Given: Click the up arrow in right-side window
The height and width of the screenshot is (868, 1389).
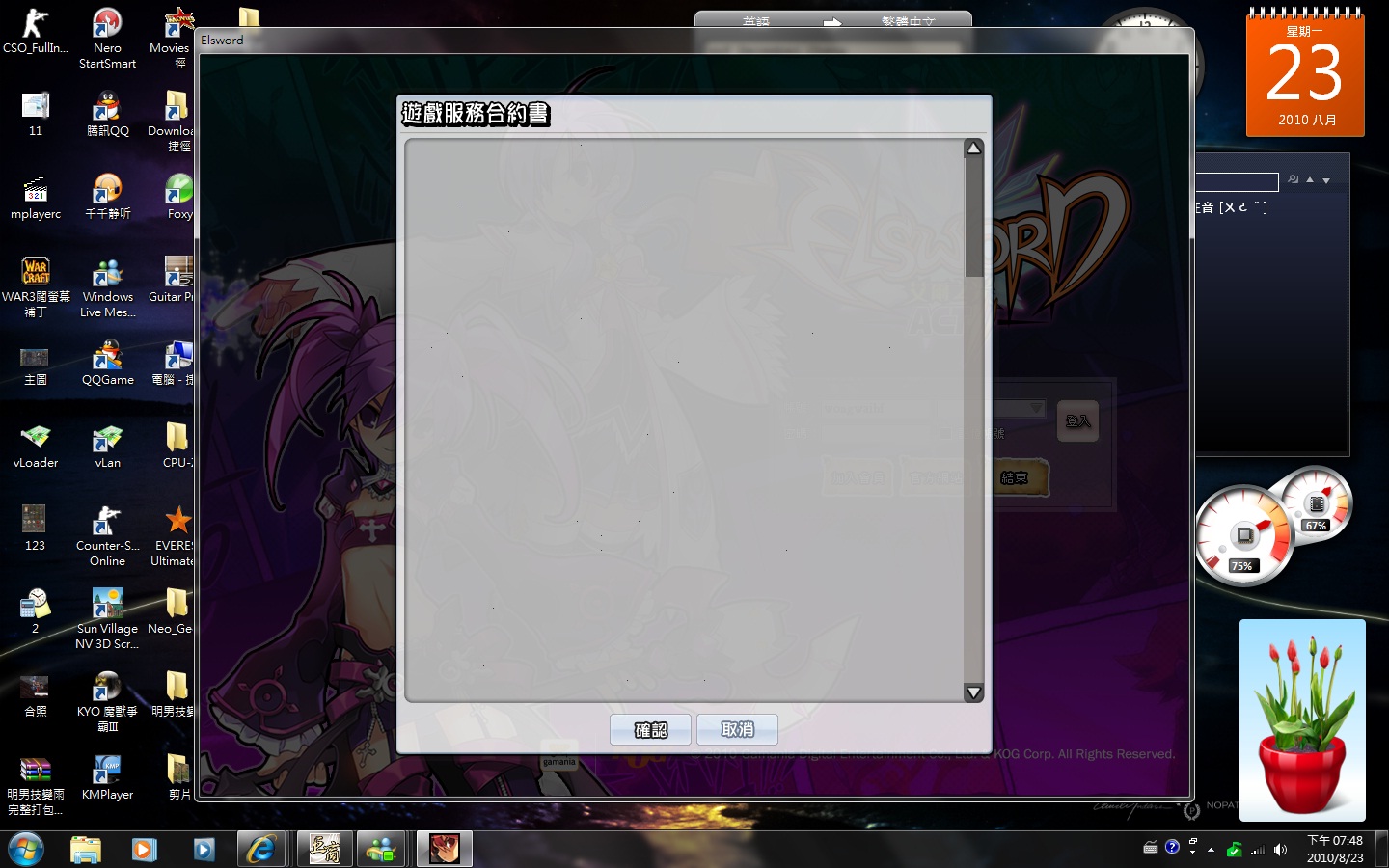Looking at the screenshot, I should click(1310, 179).
